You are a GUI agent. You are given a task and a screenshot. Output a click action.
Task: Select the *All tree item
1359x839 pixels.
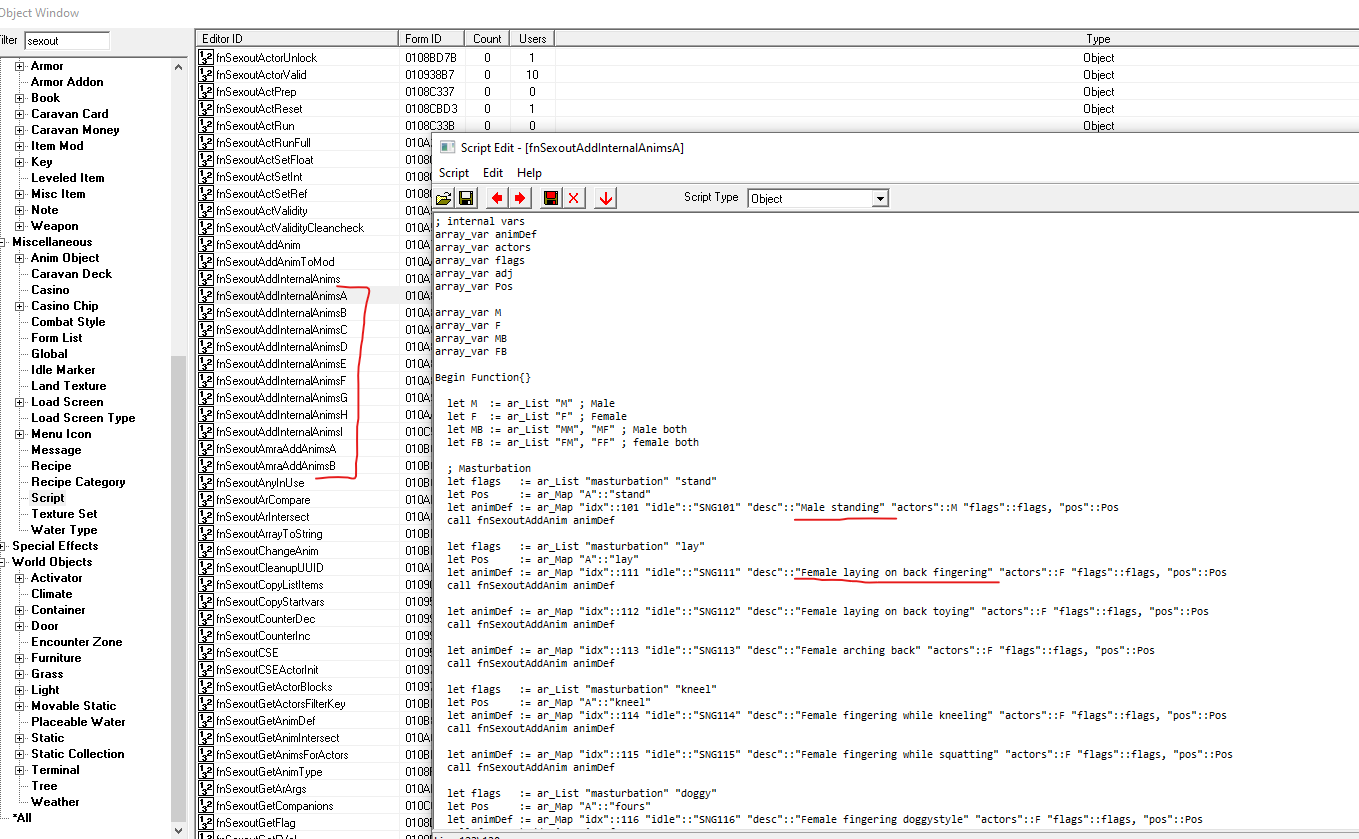pyautogui.click(x=22, y=818)
